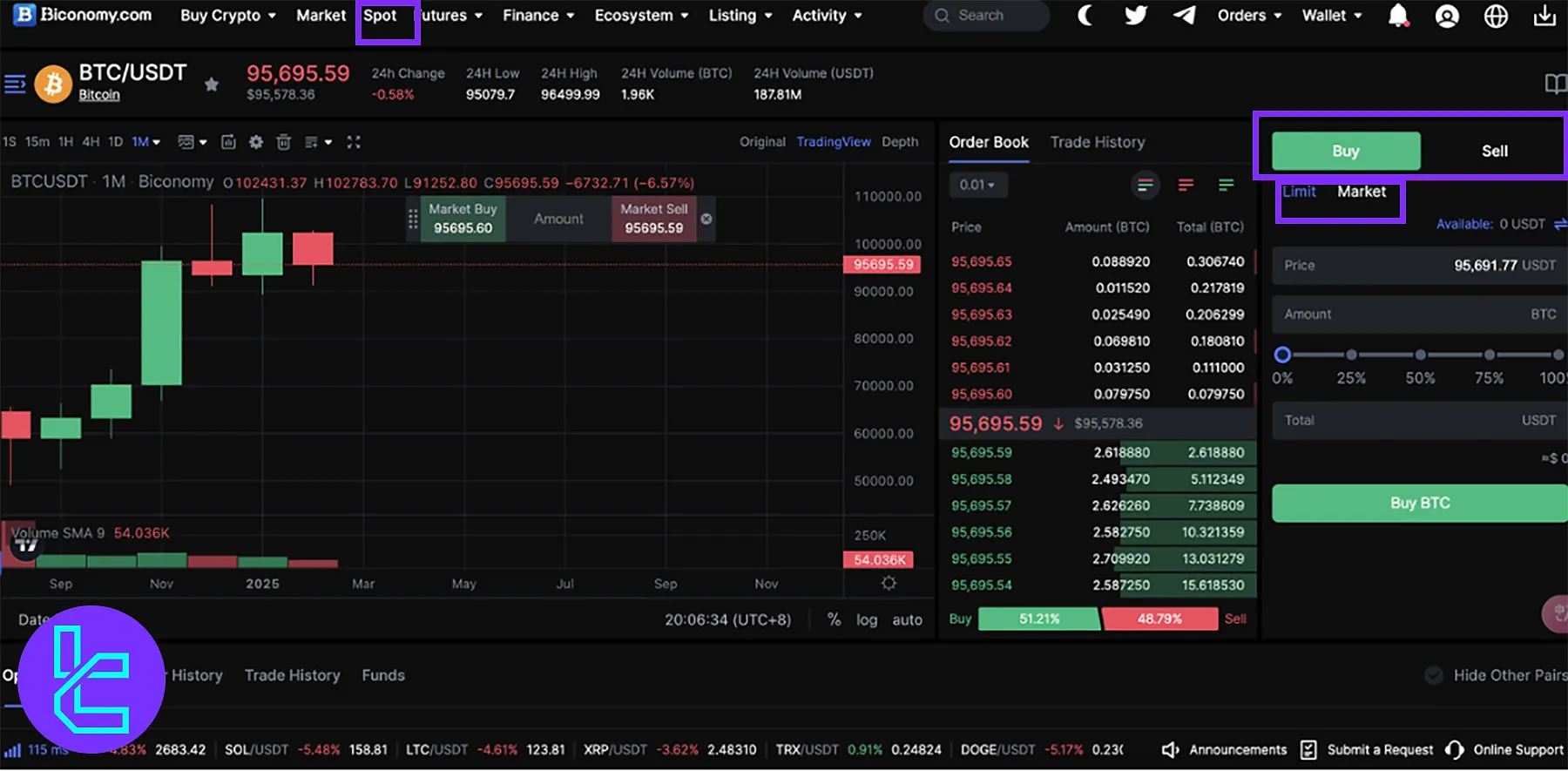The image size is (1568, 771).
Task: Open user account profile icon
Action: tap(1447, 16)
